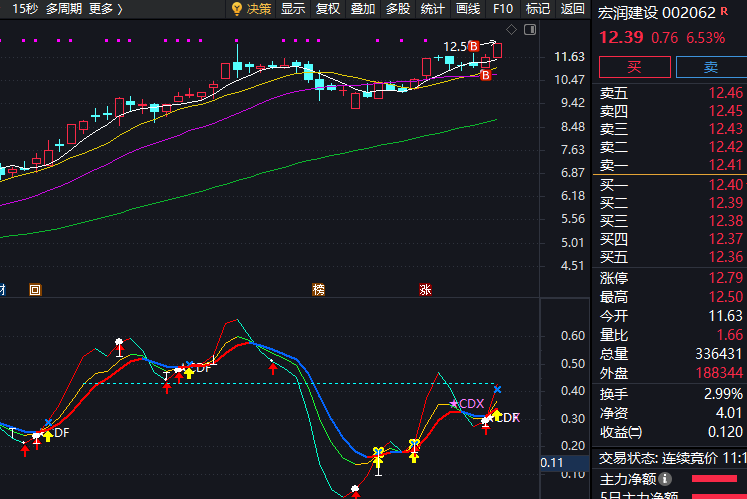Click the change percent 6.53%
The height and width of the screenshot is (499, 747).
[x=706, y=38]
